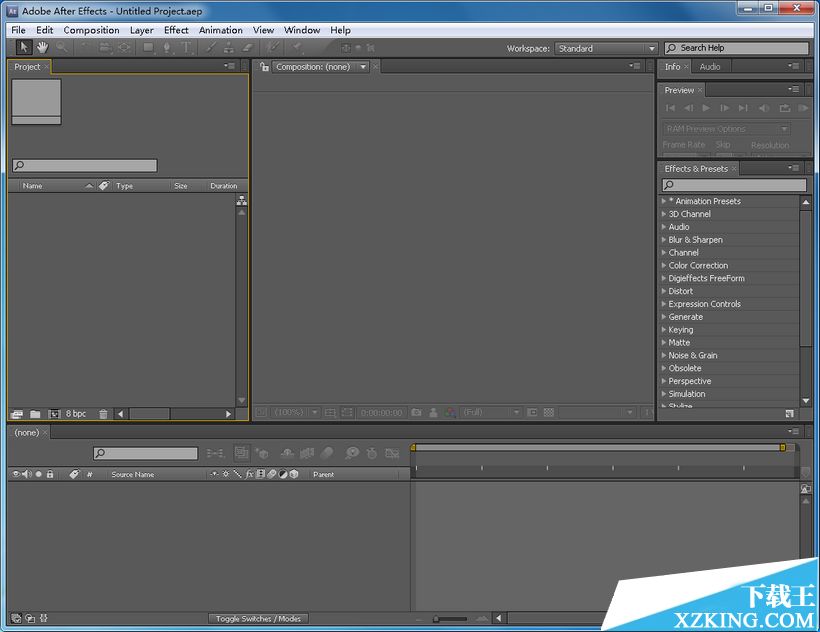The image size is (820, 632).
Task: Select the Zoom magnifier tool
Action: pos(62,48)
